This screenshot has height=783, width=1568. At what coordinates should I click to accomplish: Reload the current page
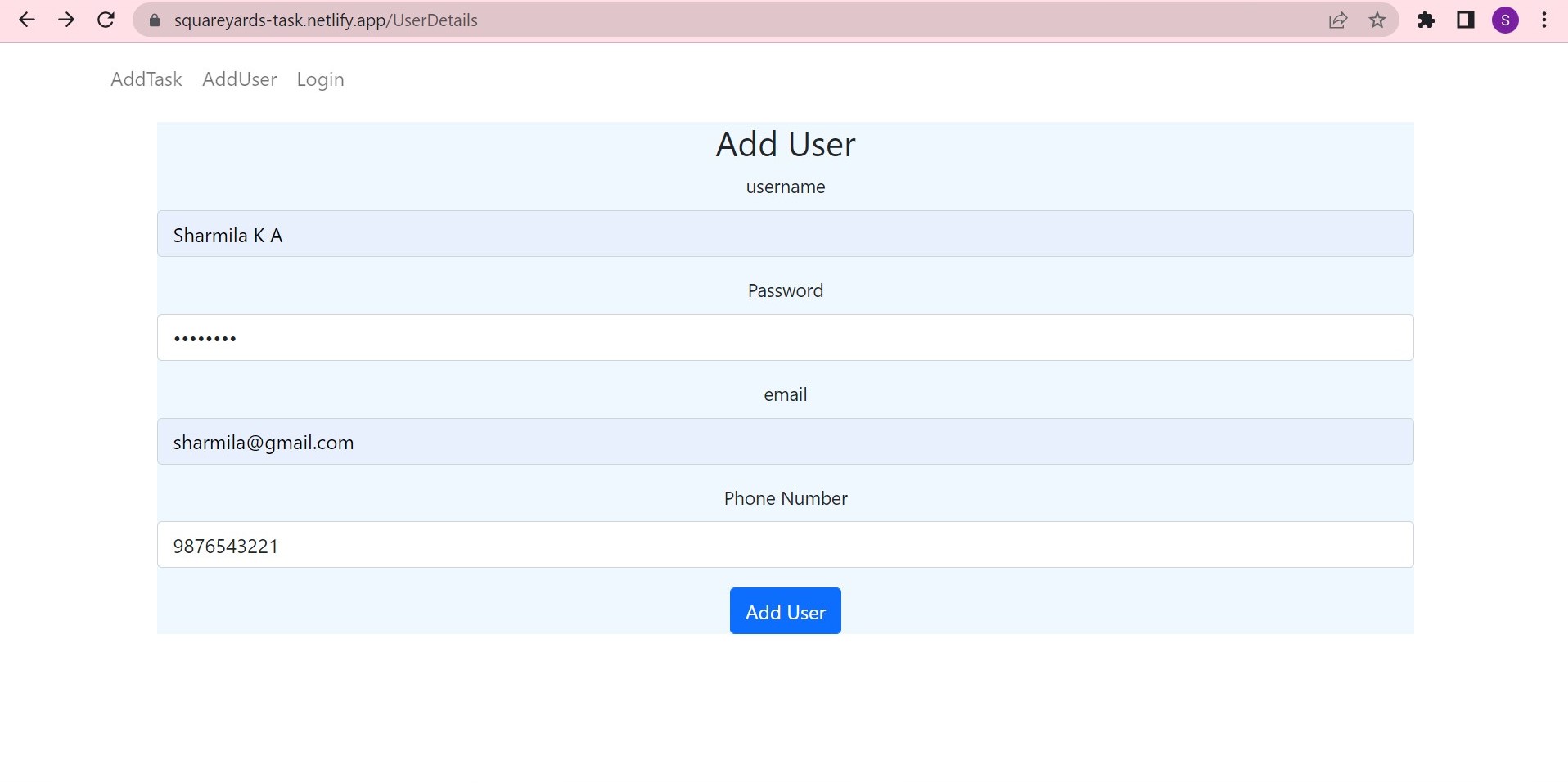(x=106, y=20)
